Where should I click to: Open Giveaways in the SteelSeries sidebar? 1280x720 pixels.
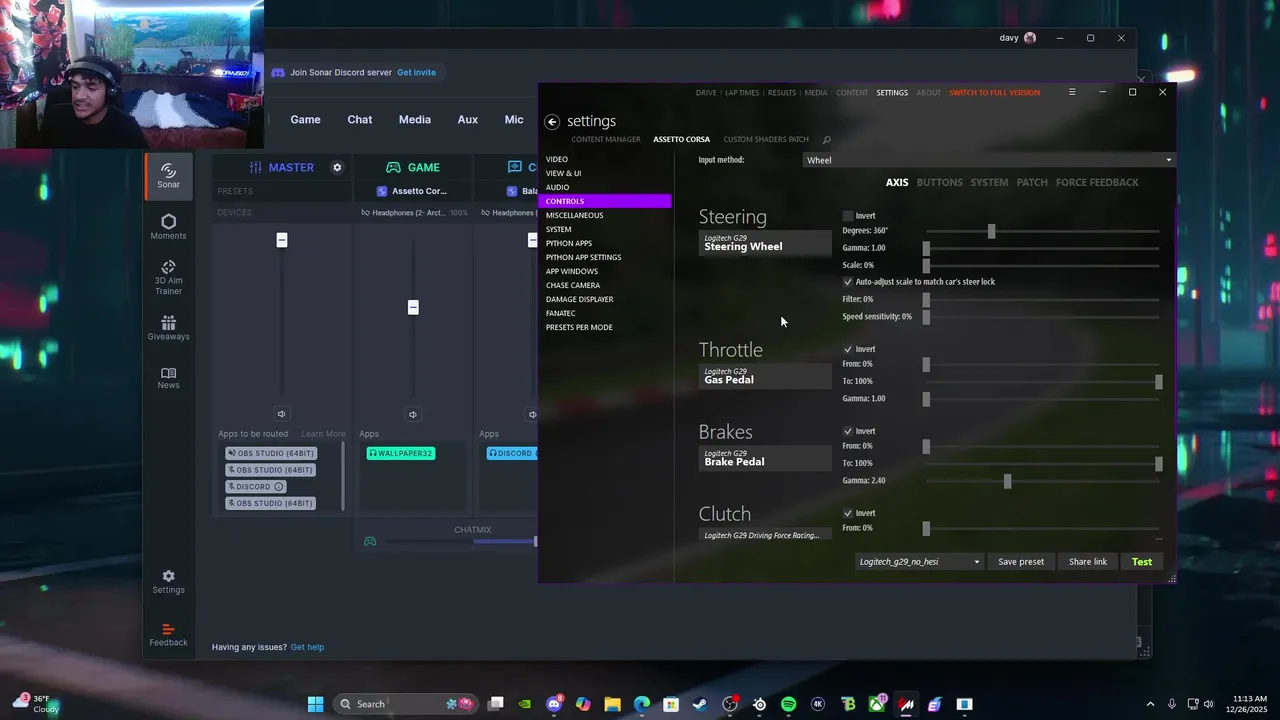[x=168, y=328]
